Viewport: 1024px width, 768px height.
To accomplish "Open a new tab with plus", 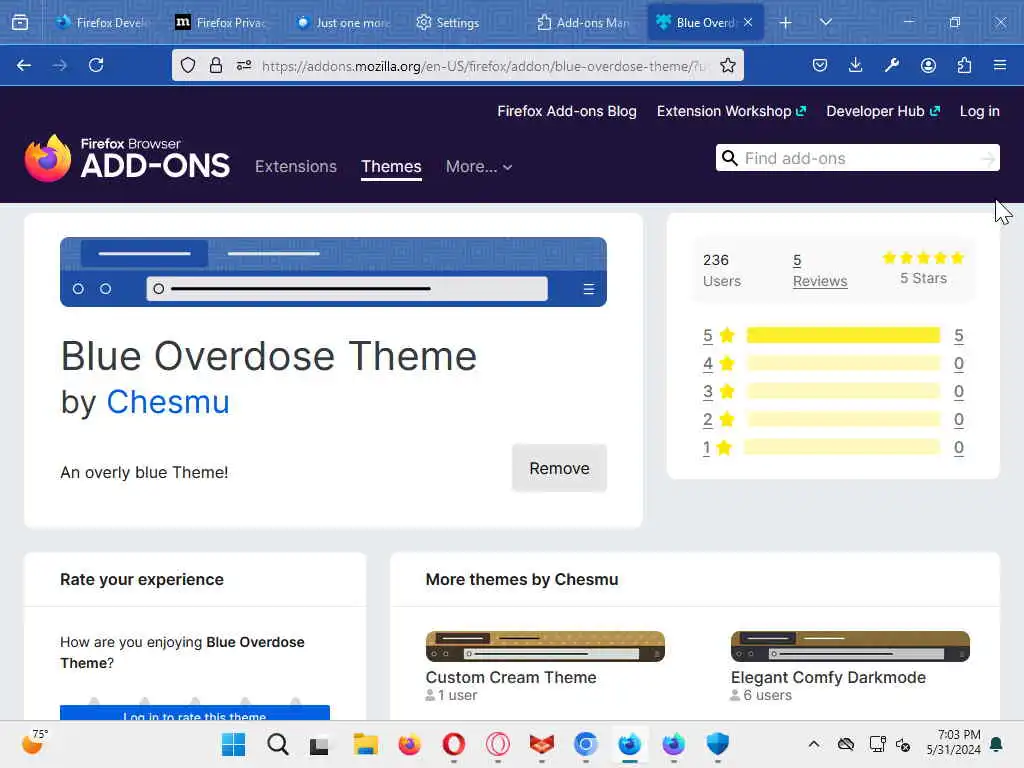I will pyautogui.click(x=786, y=23).
